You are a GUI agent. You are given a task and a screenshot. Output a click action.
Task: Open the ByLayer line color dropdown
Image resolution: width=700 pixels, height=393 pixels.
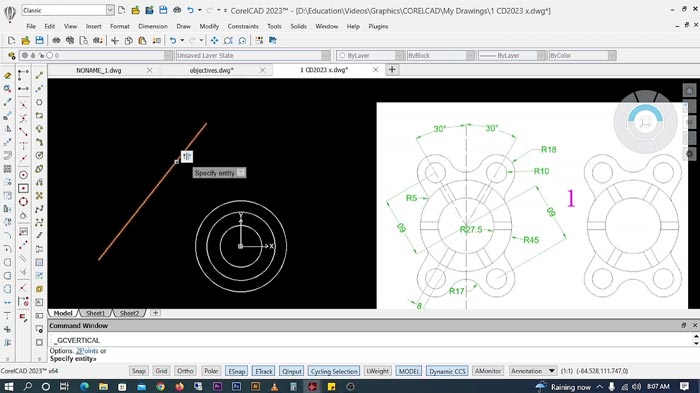[x=399, y=55]
